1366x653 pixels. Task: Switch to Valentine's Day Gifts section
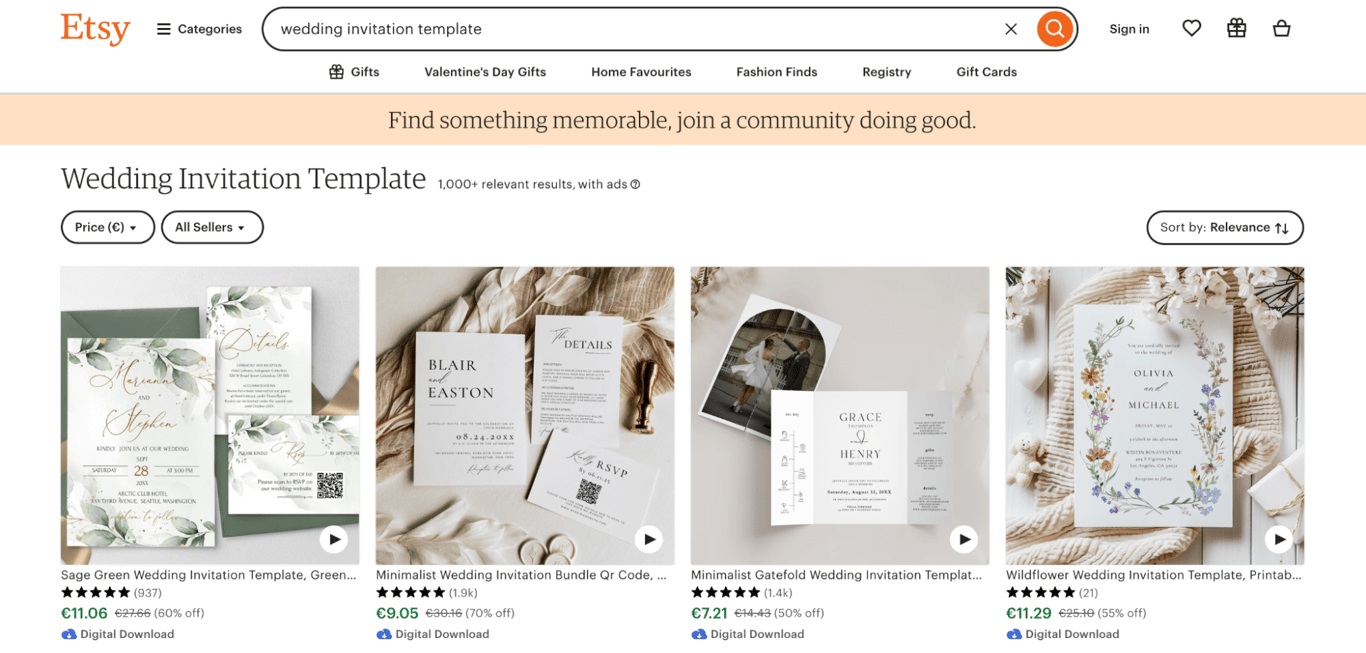point(485,71)
